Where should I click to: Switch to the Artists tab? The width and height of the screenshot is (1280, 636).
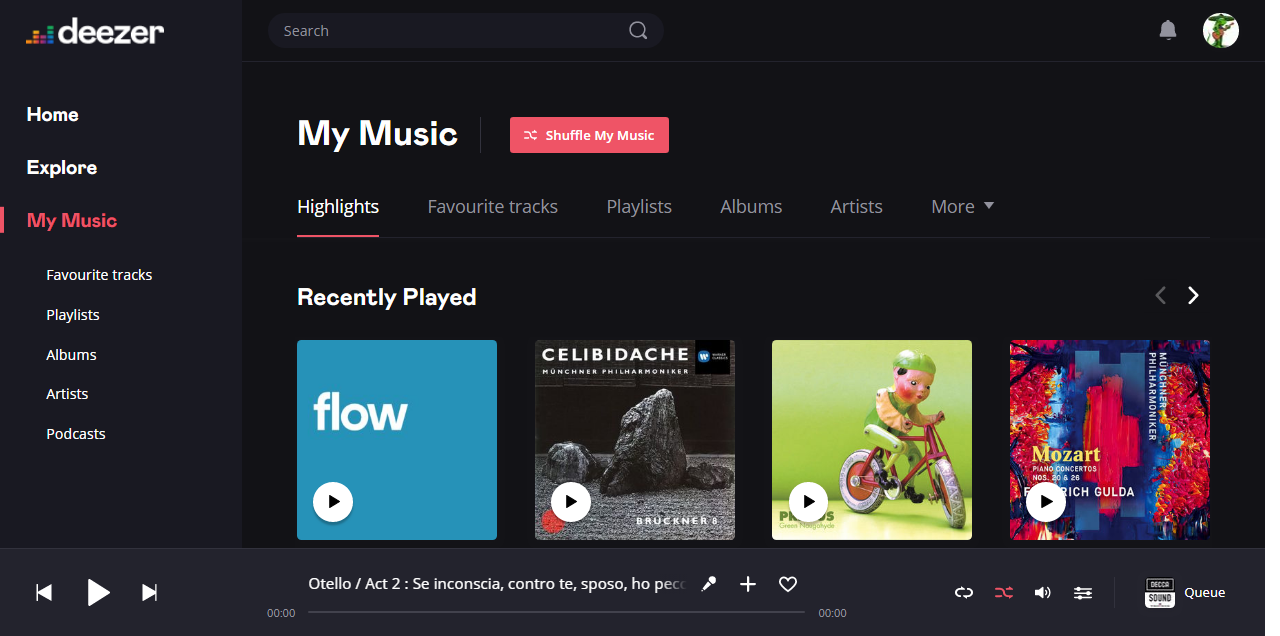[857, 207]
